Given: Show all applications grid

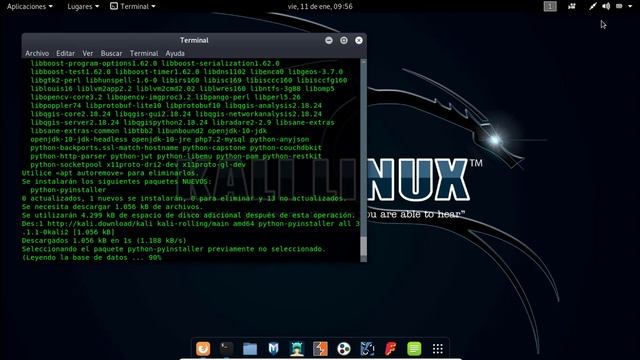Looking at the screenshot, I should click(438, 349).
